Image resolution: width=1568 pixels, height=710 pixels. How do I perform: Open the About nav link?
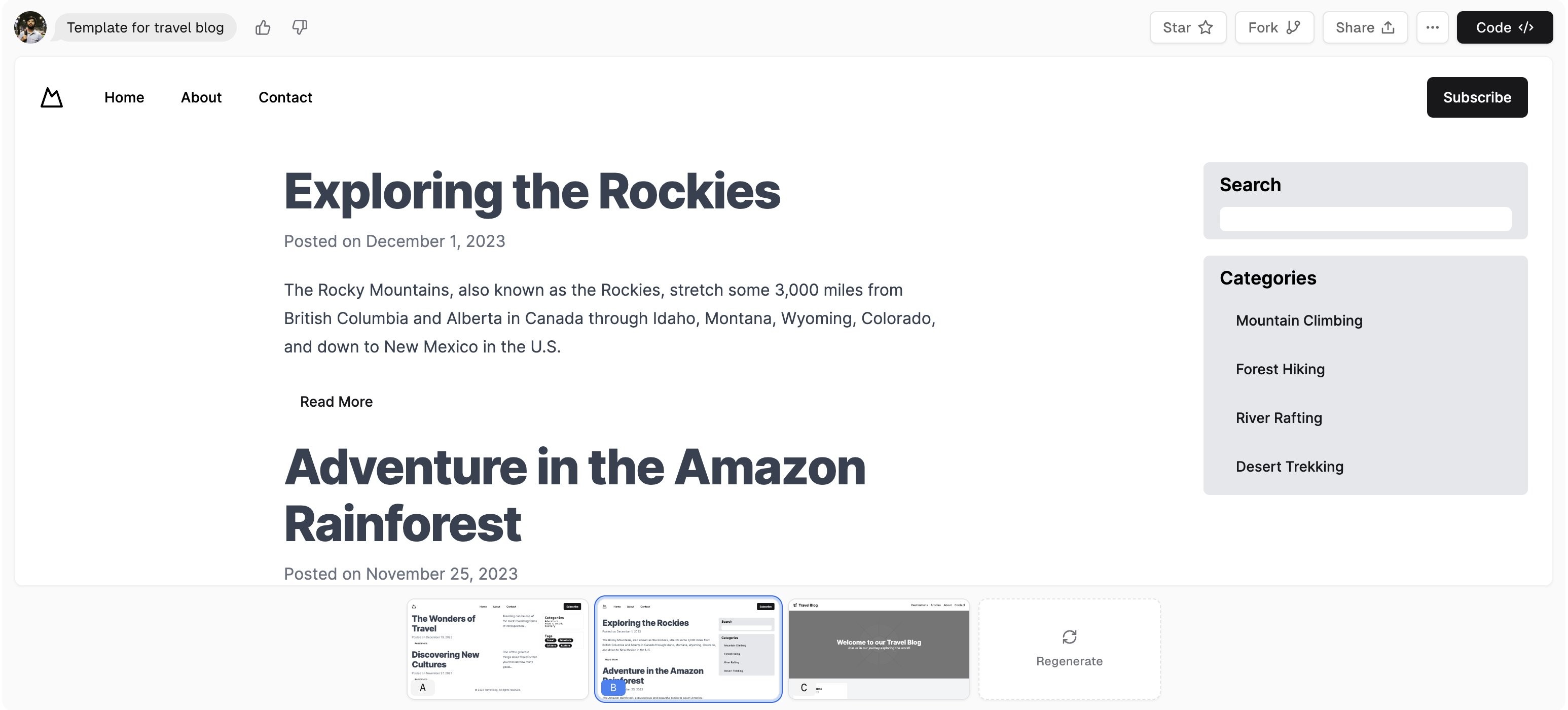[x=201, y=97]
